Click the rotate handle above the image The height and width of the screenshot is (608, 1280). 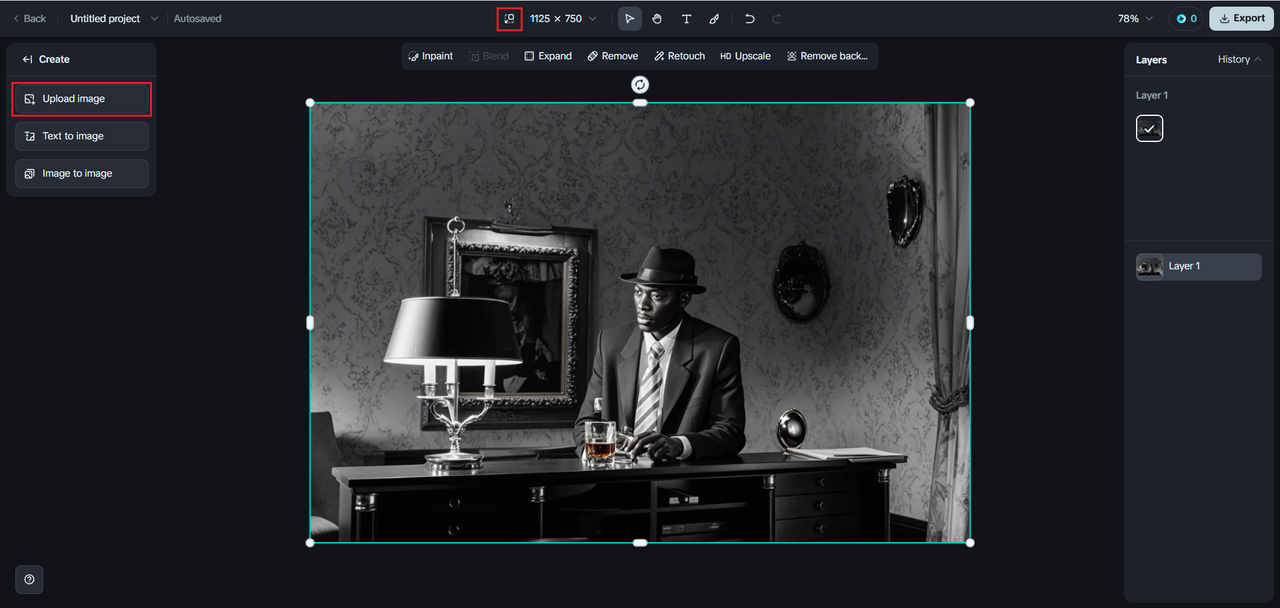pyautogui.click(x=640, y=85)
